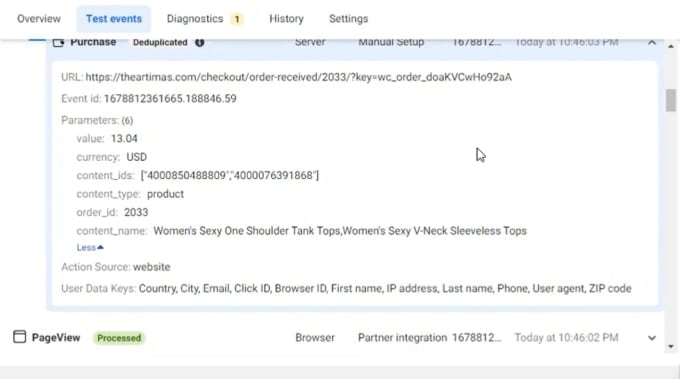Collapse the Purchase event row chevron

coord(651,42)
